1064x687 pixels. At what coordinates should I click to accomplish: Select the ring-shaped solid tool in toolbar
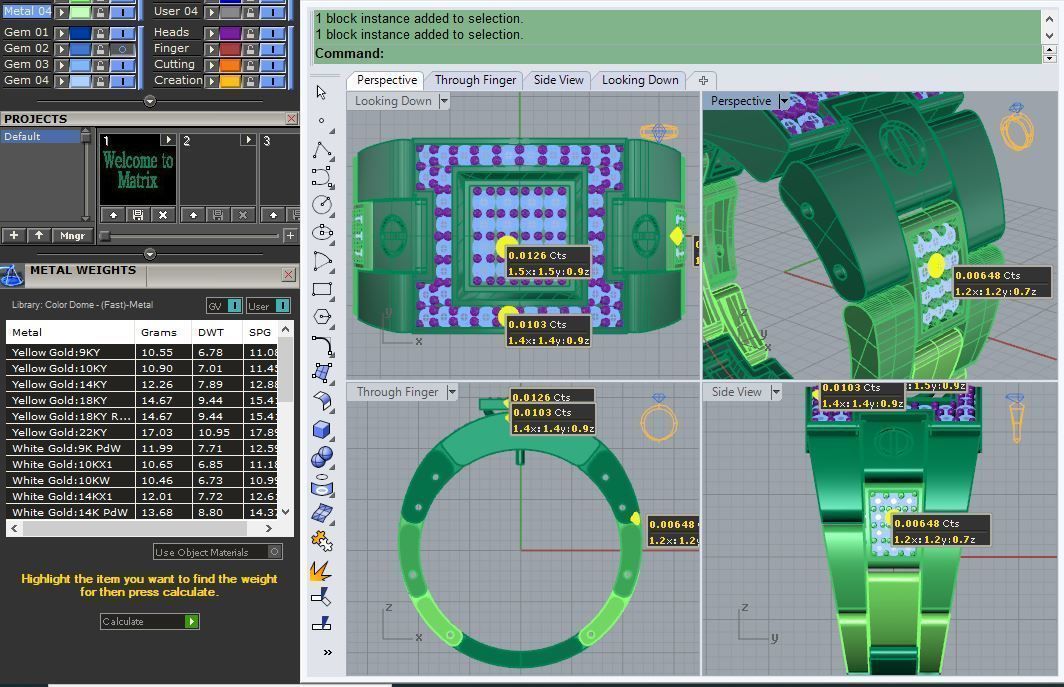[322, 486]
